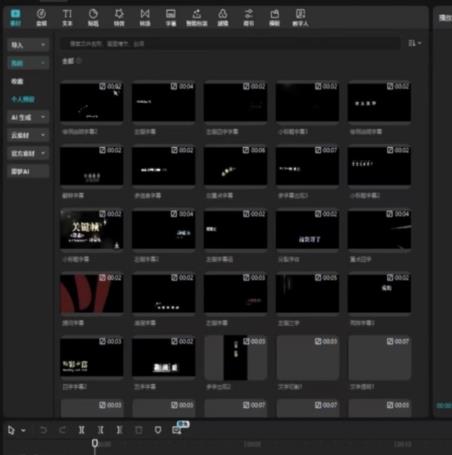Open the Transitions tab with bowtie icon
452x455 pixels.
coord(145,17)
